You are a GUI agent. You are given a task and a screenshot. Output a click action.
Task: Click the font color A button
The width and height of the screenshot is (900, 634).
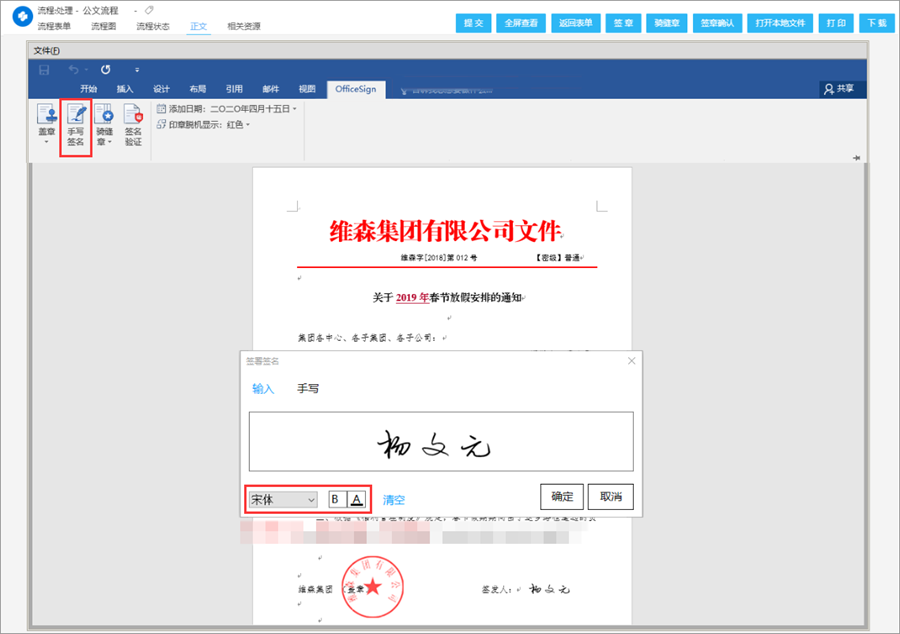pyautogui.click(x=356, y=499)
